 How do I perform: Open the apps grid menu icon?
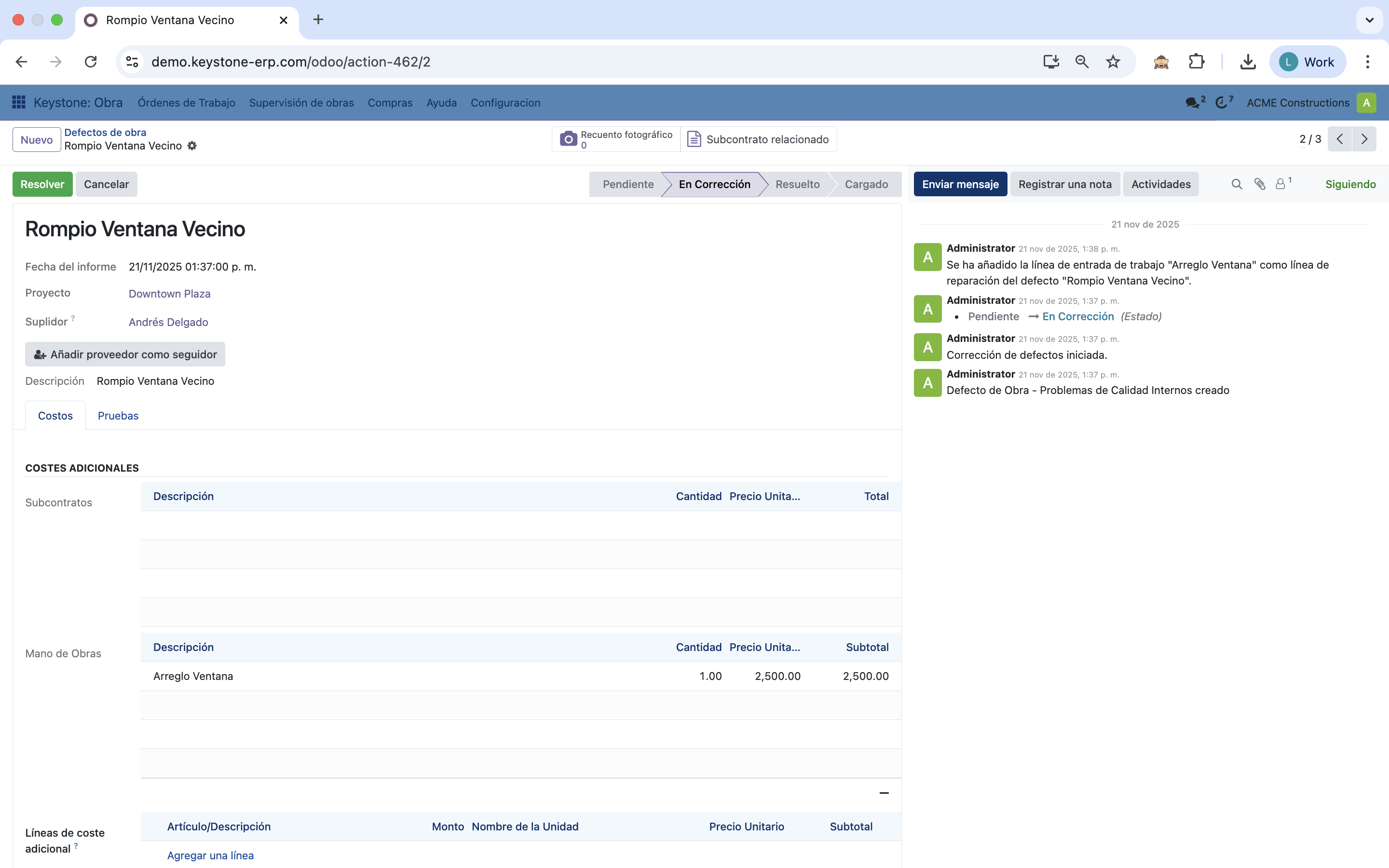click(x=18, y=102)
